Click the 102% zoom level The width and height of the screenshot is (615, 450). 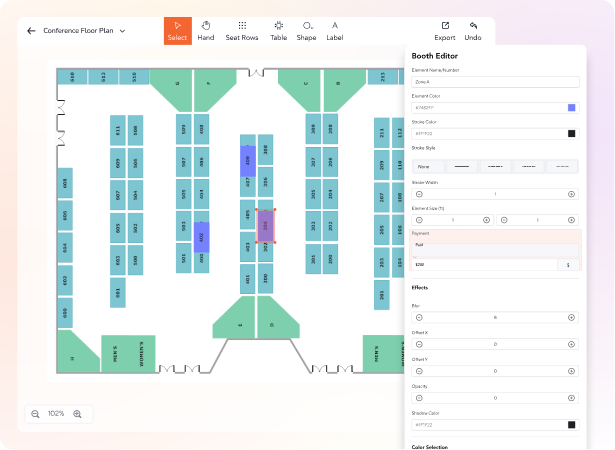[x=56, y=414]
